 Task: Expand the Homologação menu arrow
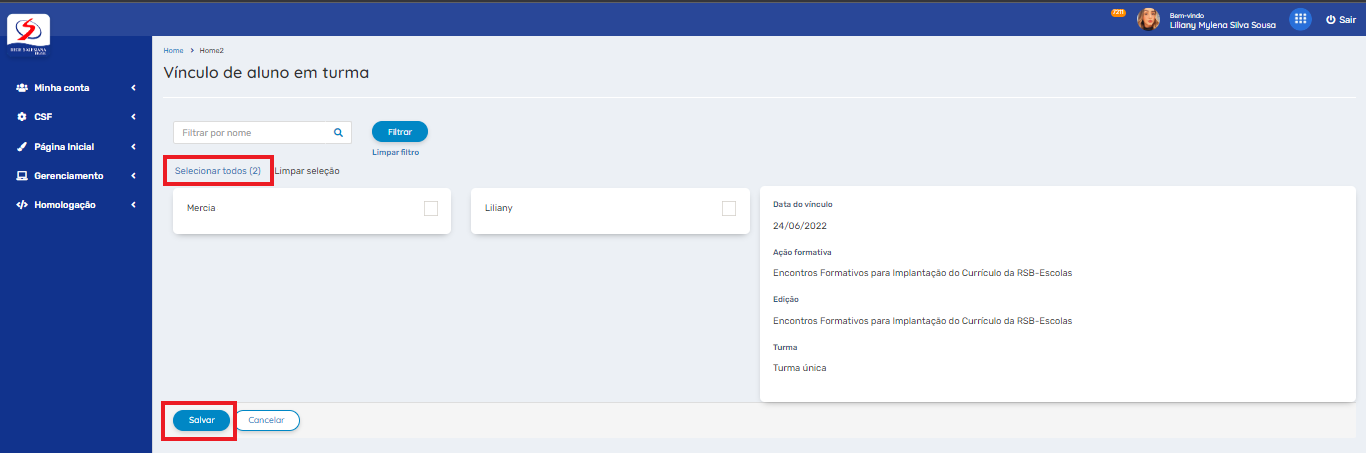click(x=133, y=205)
